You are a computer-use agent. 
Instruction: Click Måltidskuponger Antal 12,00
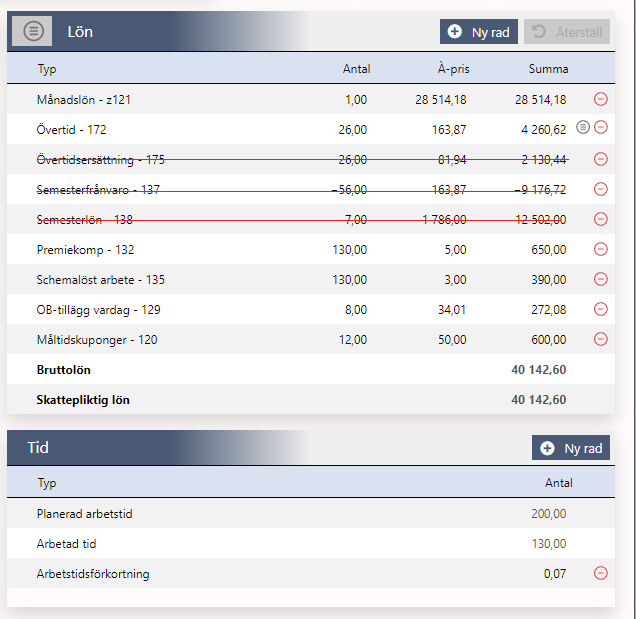click(x=353, y=340)
